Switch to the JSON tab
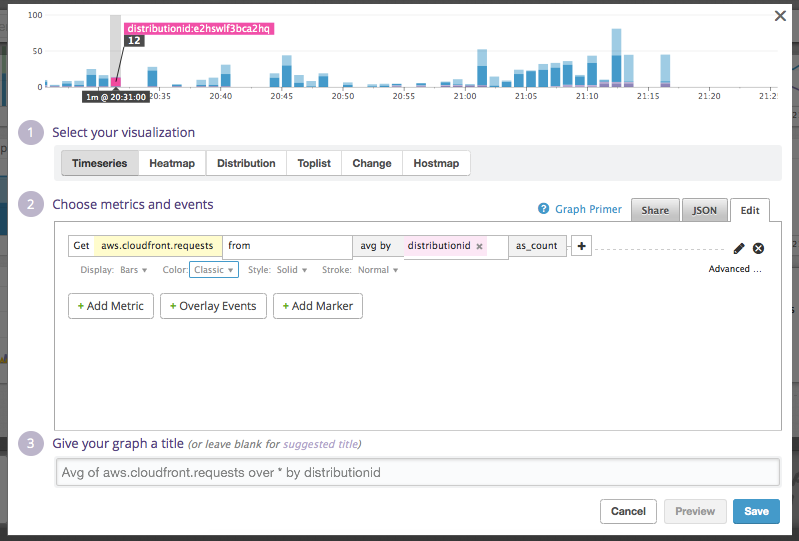 click(x=705, y=210)
